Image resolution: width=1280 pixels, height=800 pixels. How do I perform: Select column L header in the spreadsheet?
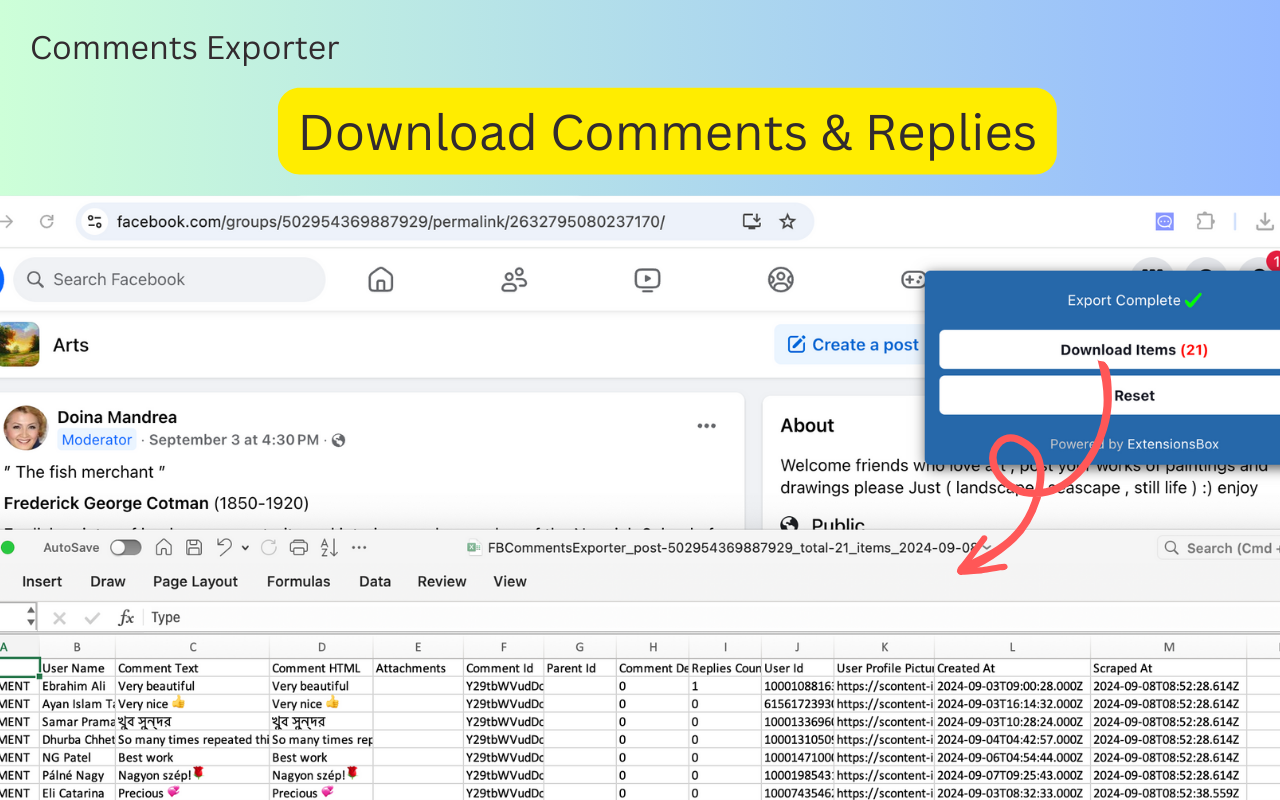[x=1012, y=647]
